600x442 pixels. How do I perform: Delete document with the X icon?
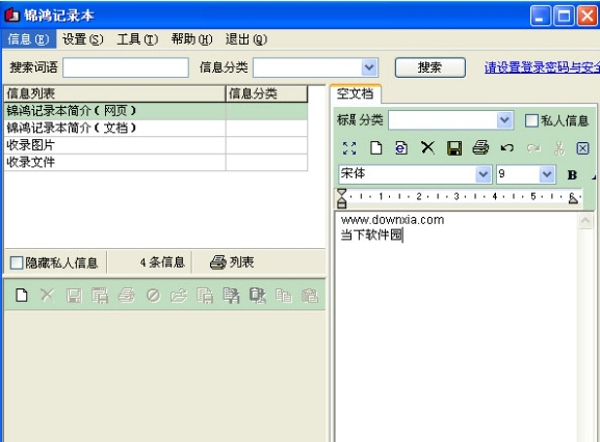pos(427,148)
